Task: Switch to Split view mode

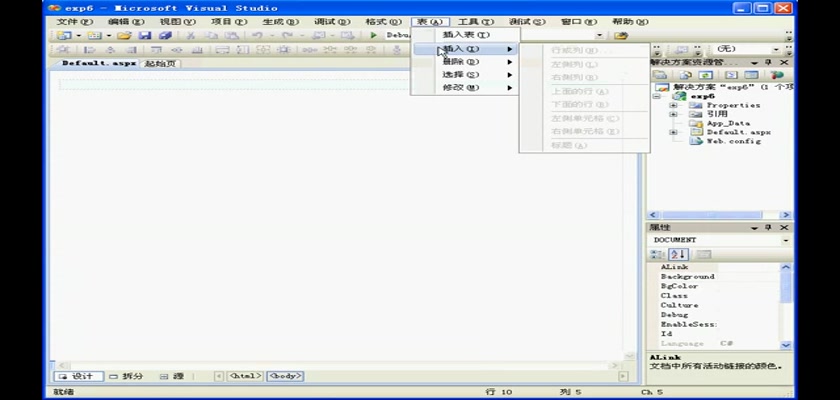Action: [127, 377]
